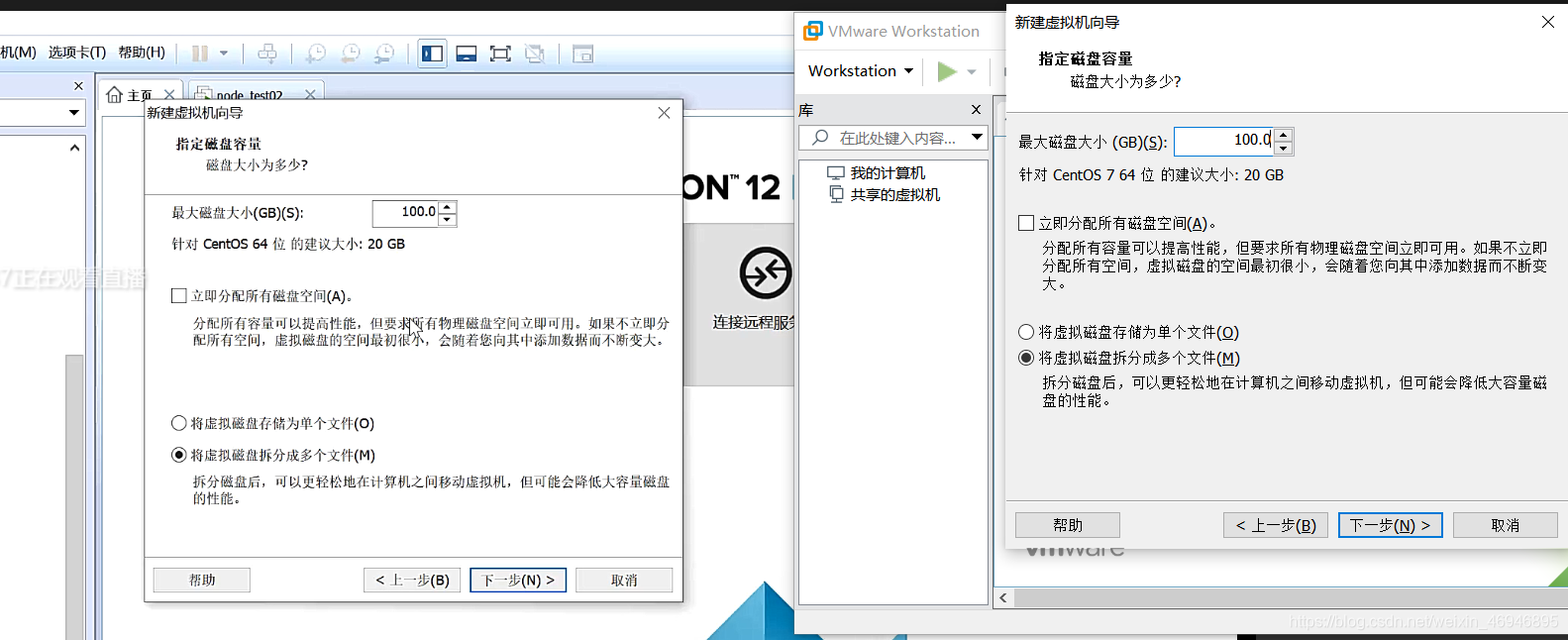The width and height of the screenshot is (1568, 640).
Task: Click 取消 in right wizard
Action: tap(1505, 525)
